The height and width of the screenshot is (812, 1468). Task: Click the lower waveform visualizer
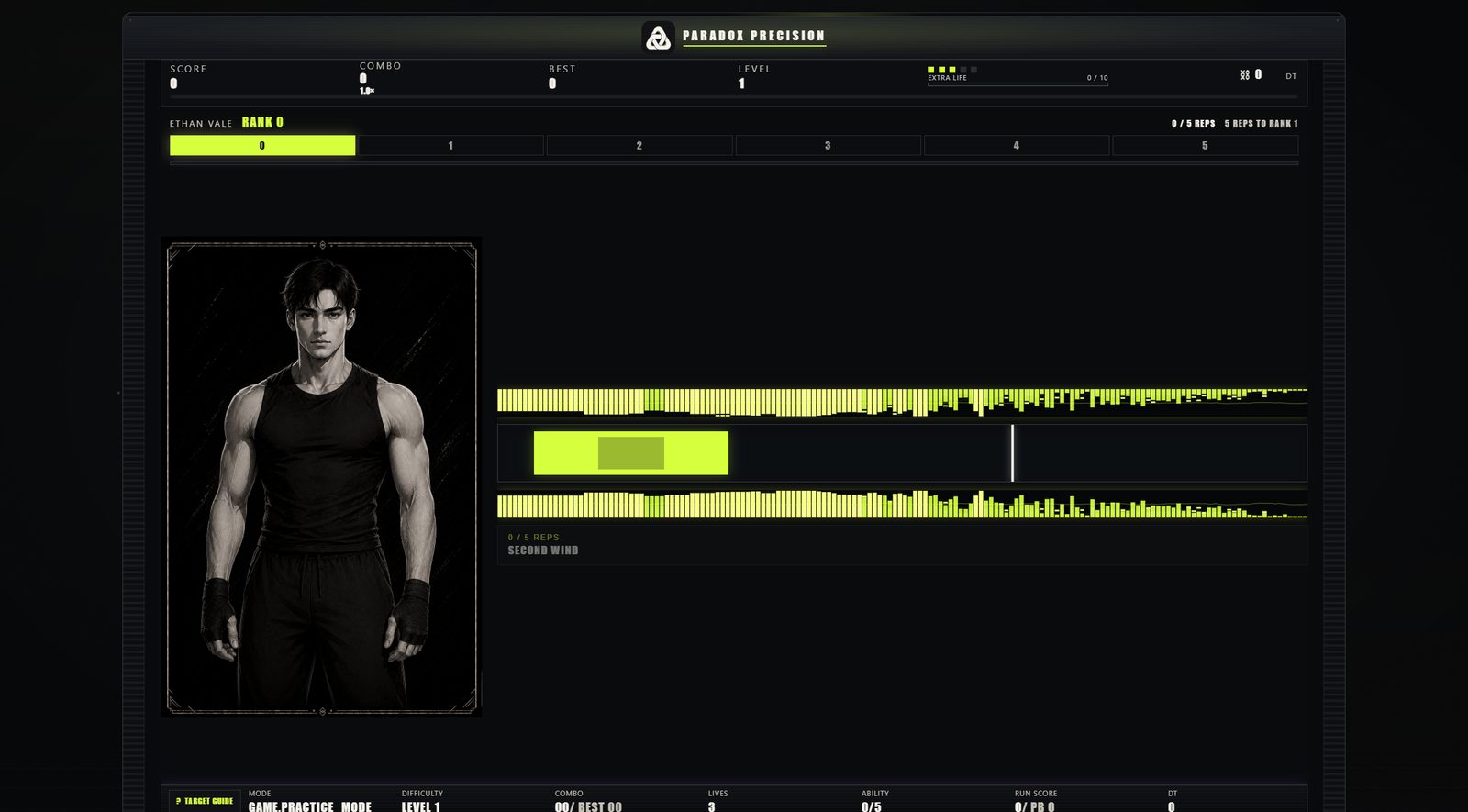(x=902, y=505)
